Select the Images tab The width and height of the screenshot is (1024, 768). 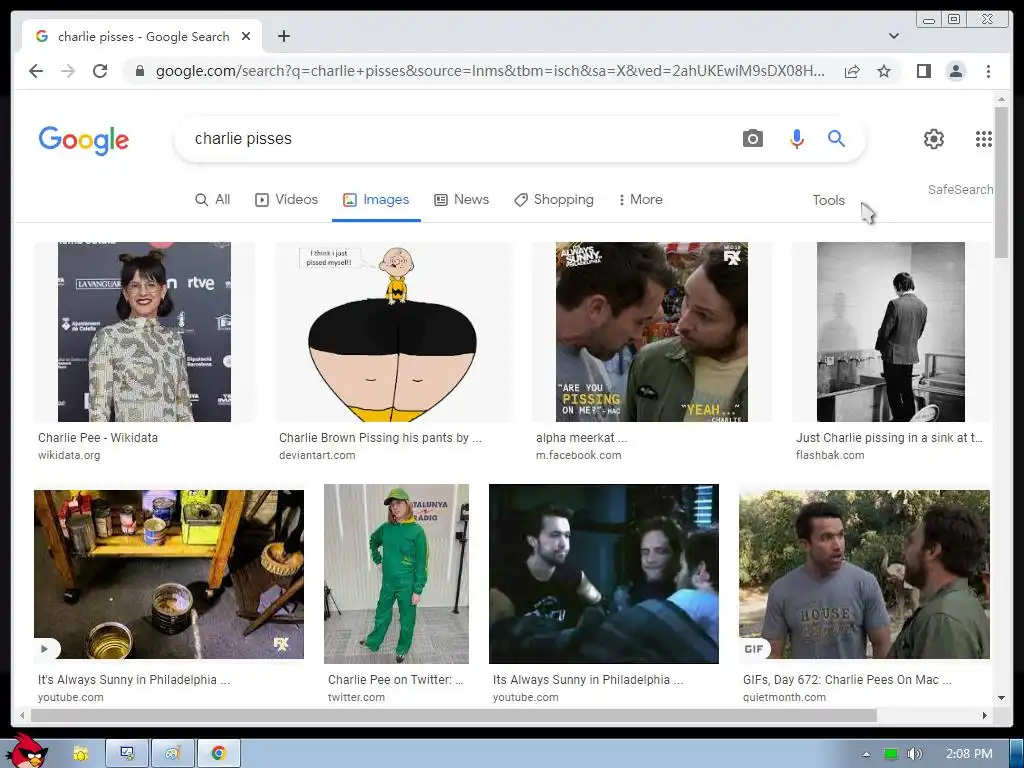tap(376, 200)
